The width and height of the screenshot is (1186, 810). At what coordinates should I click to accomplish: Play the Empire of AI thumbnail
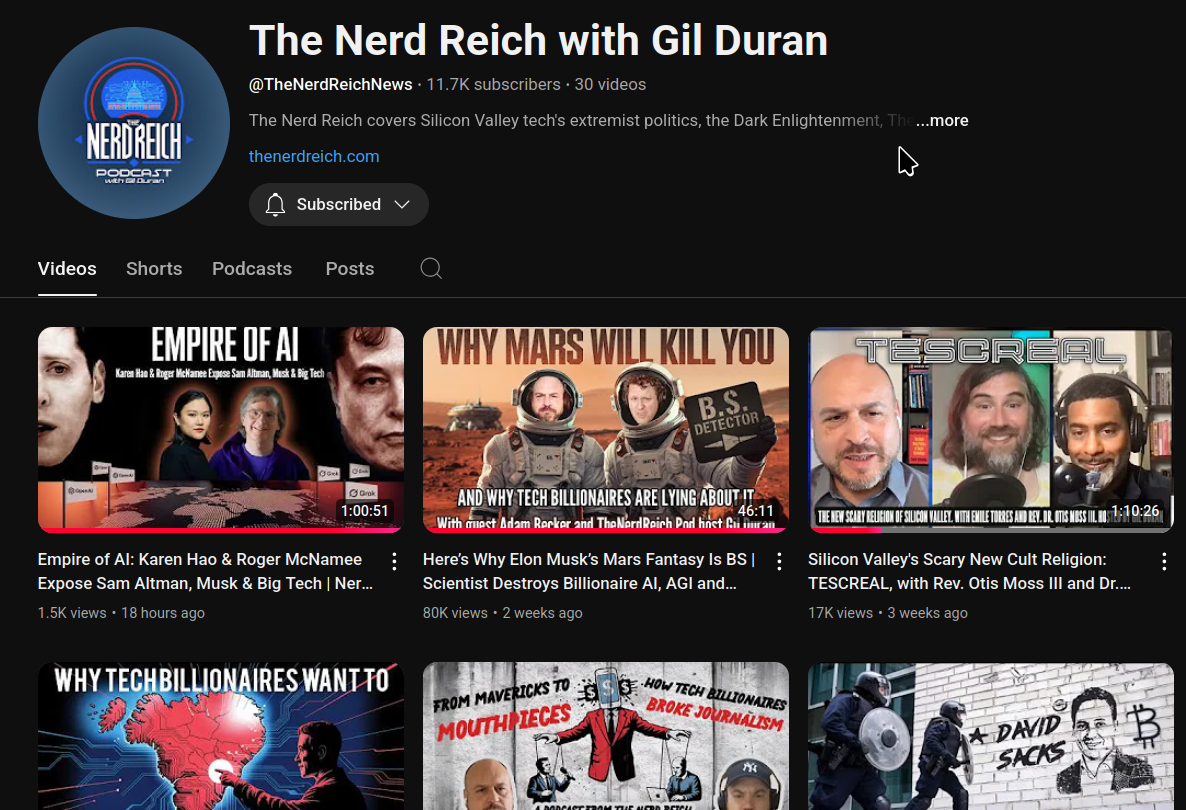[x=221, y=430]
